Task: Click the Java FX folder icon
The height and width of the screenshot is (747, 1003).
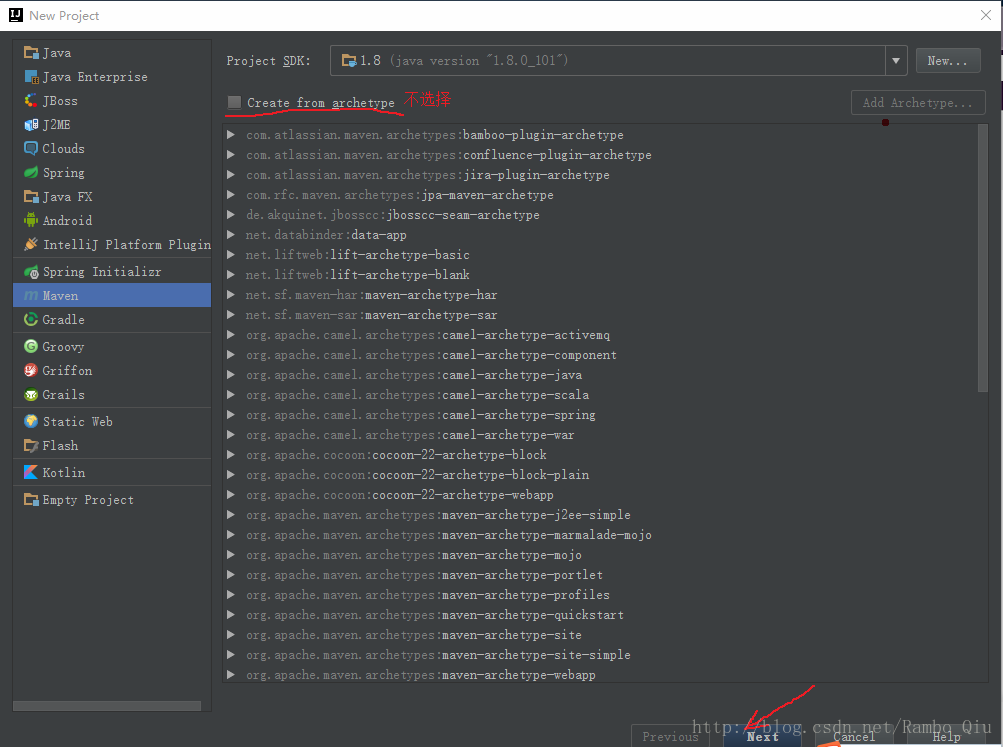Action: 31,196
